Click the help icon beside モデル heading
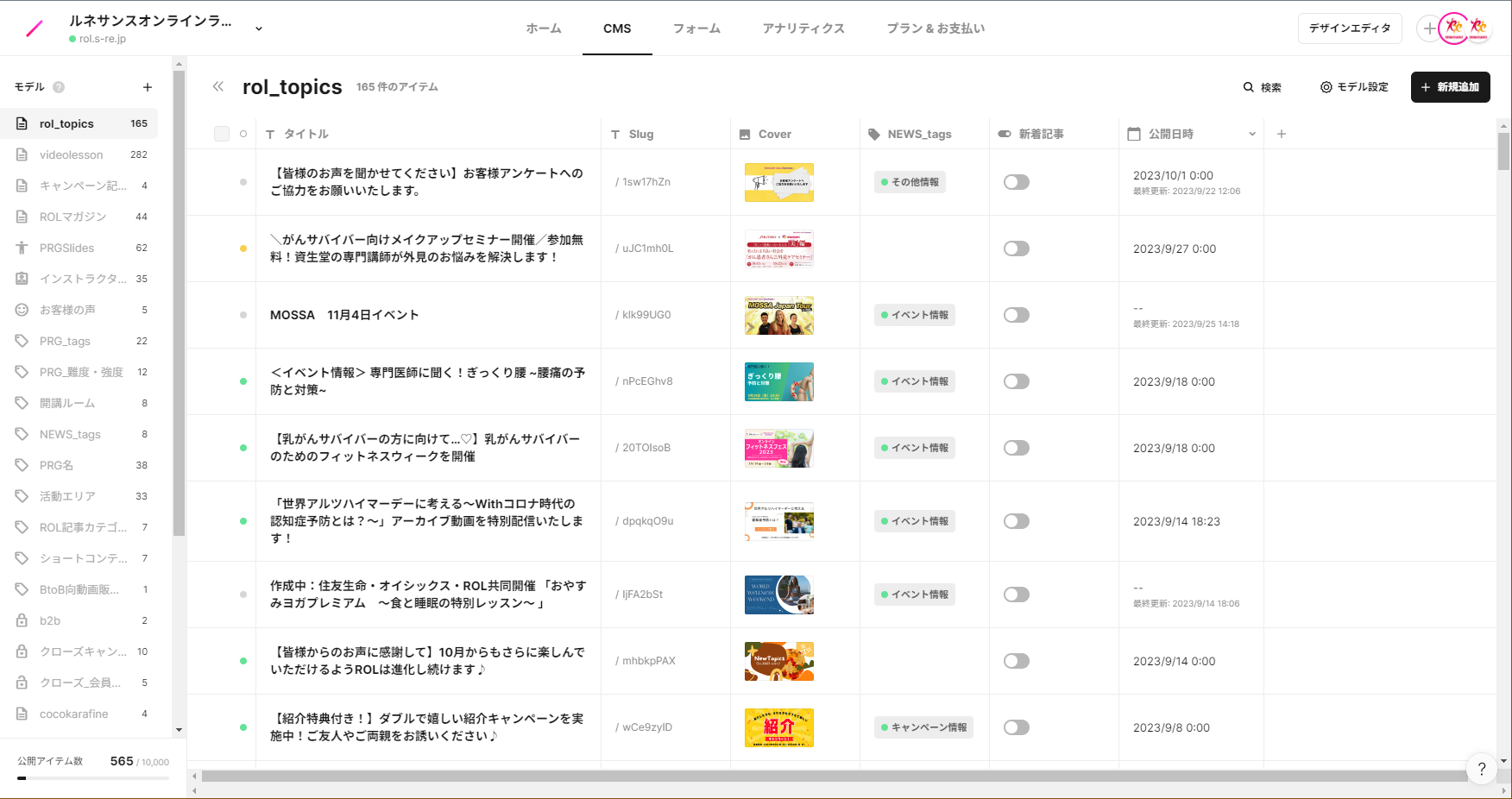 pos(59,87)
